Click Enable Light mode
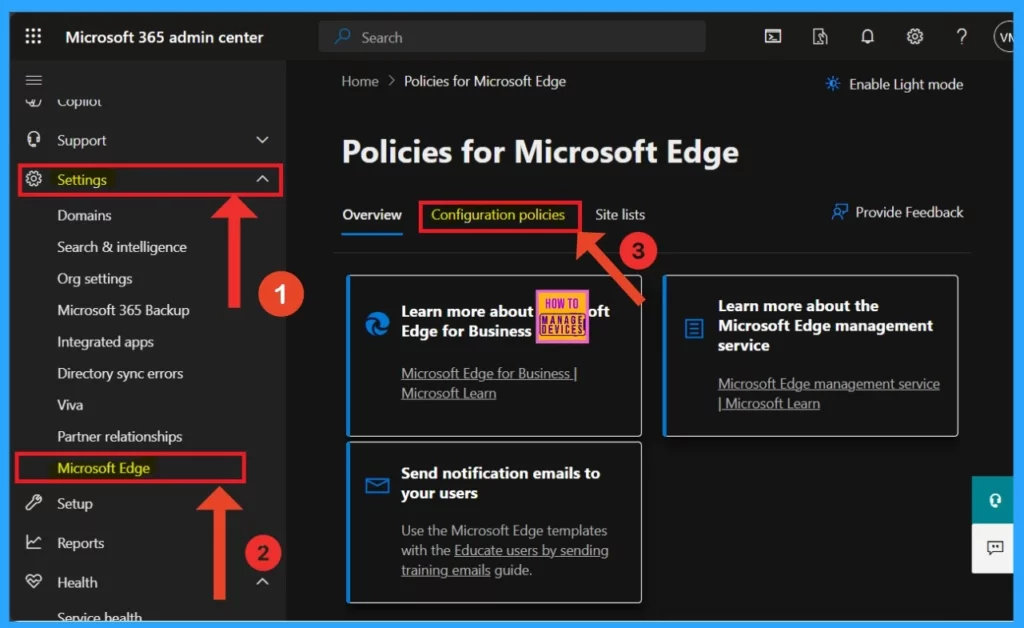The image size is (1024, 628). coord(906,84)
